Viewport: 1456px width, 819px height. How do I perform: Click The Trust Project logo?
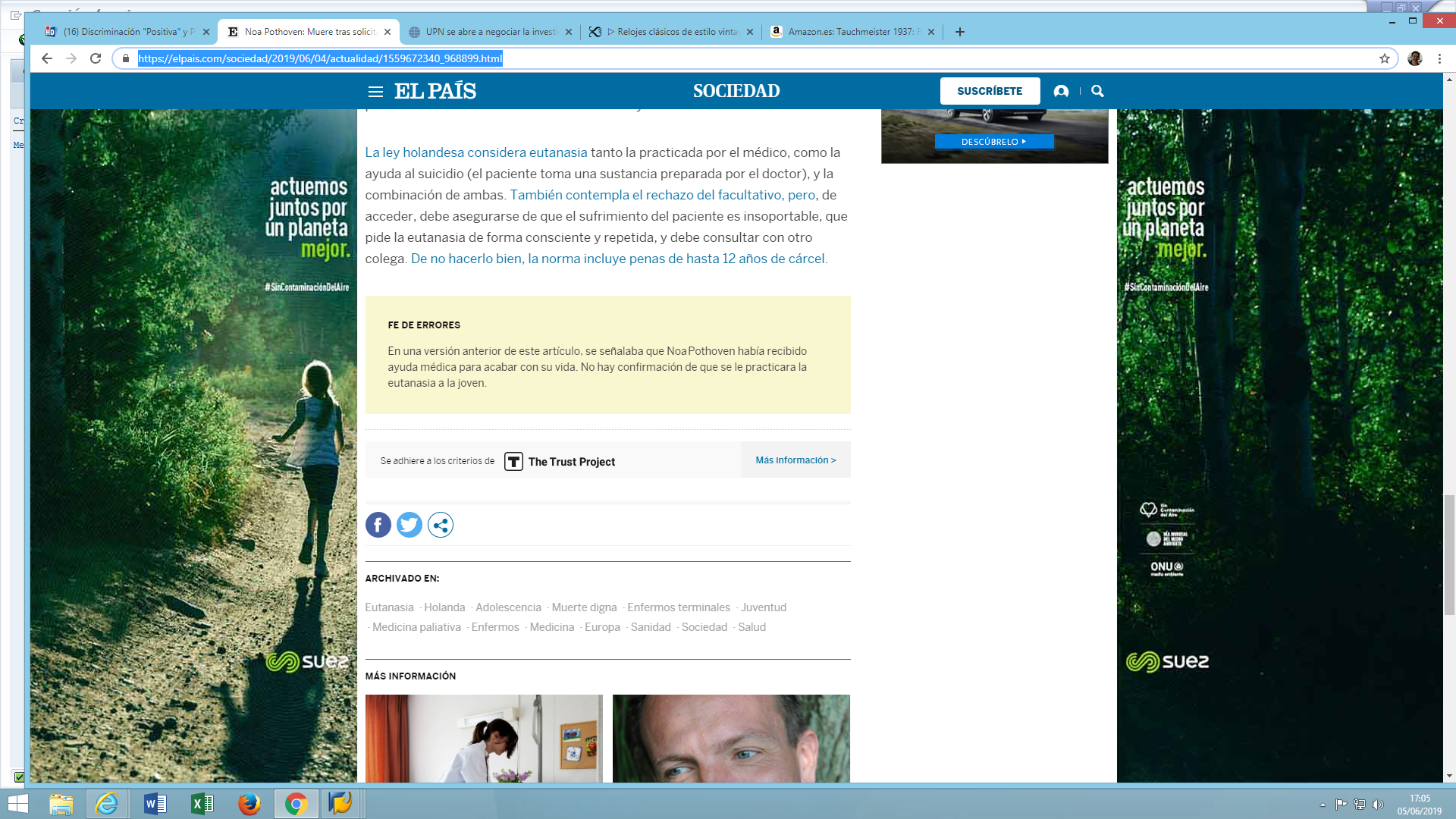click(x=560, y=461)
